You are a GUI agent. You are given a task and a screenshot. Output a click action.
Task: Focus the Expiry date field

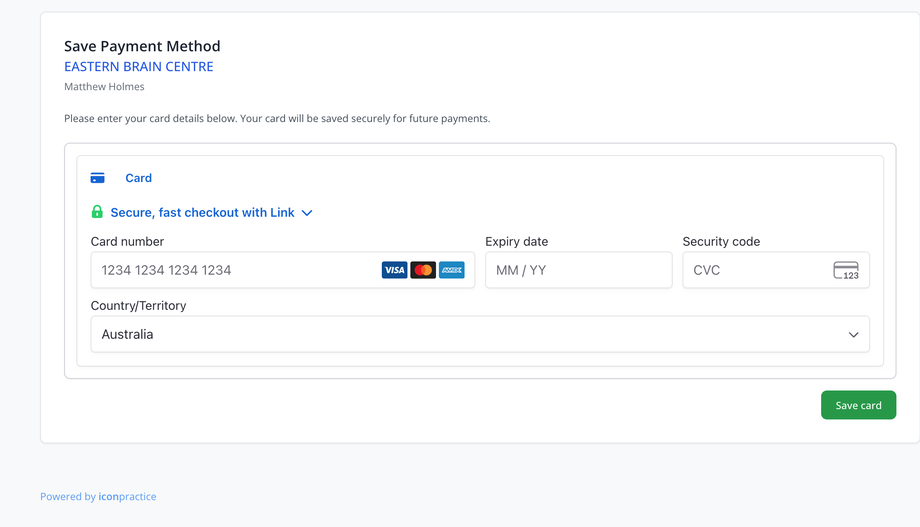click(579, 270)
